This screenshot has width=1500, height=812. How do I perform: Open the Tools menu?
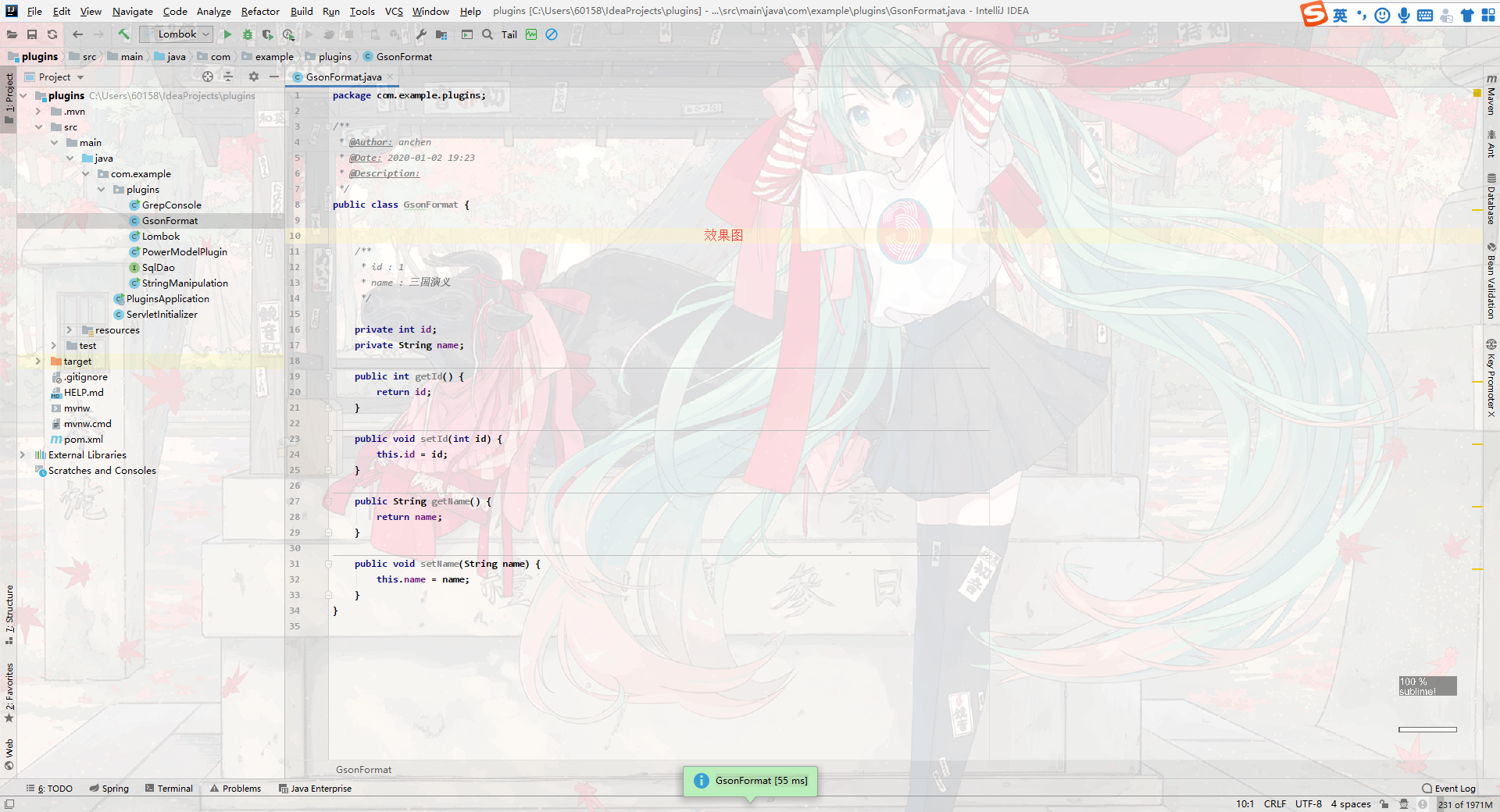[x=362, y=11]
